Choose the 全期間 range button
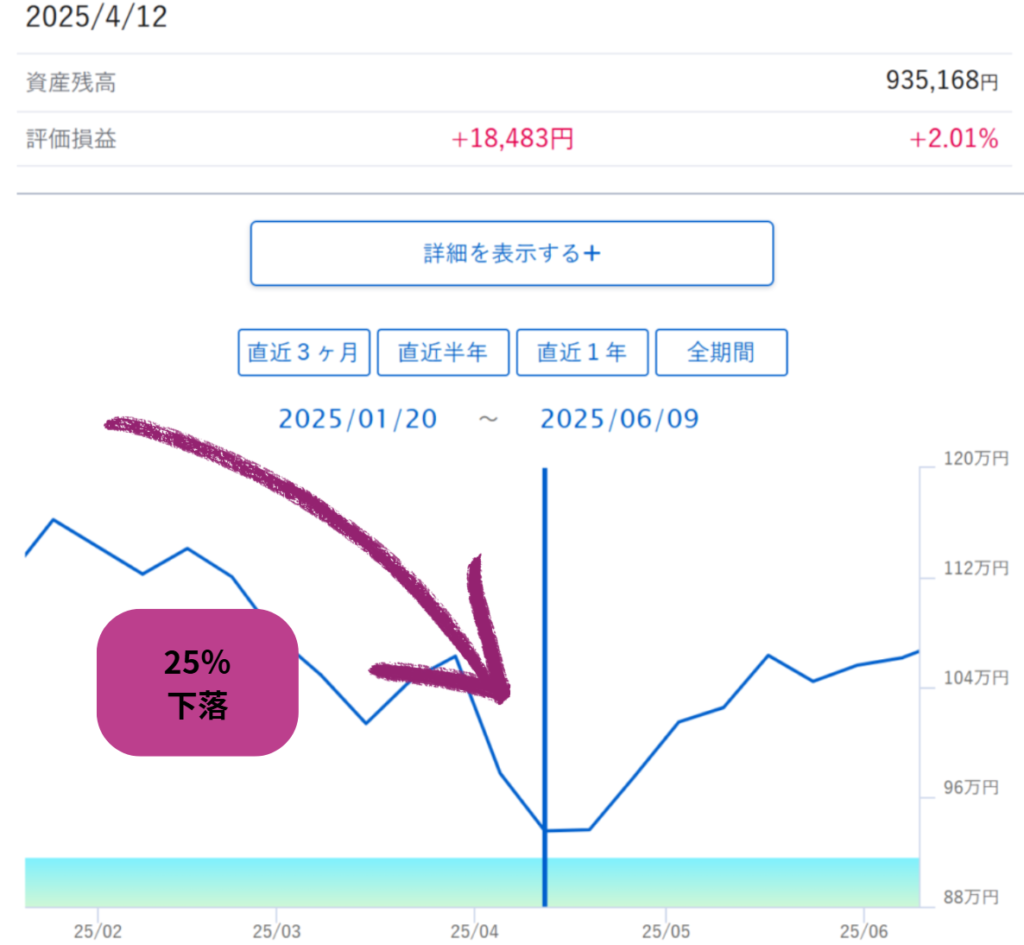This screenshot has height=945, width=1024. pyautogui.click(x=721, y=353)
